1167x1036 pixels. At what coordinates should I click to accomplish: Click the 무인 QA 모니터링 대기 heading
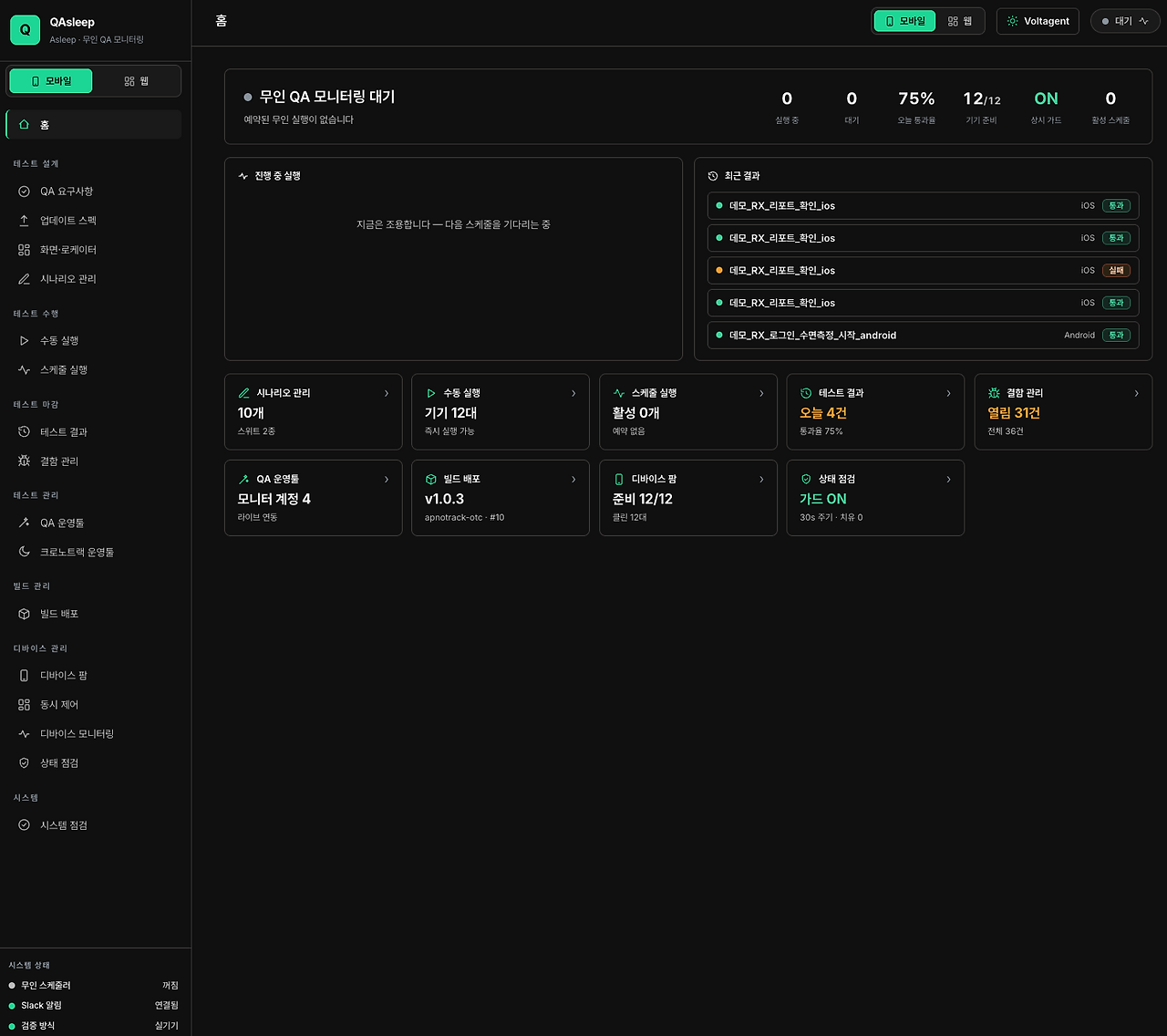coord(327,97)
